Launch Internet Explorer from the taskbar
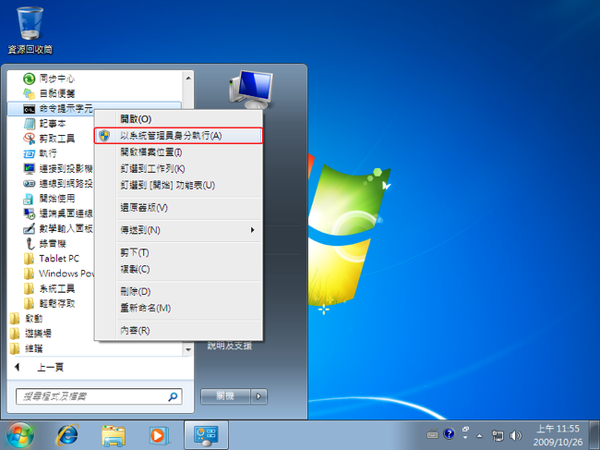This screenshot has height=450, width=600. (x=68, y=435)
